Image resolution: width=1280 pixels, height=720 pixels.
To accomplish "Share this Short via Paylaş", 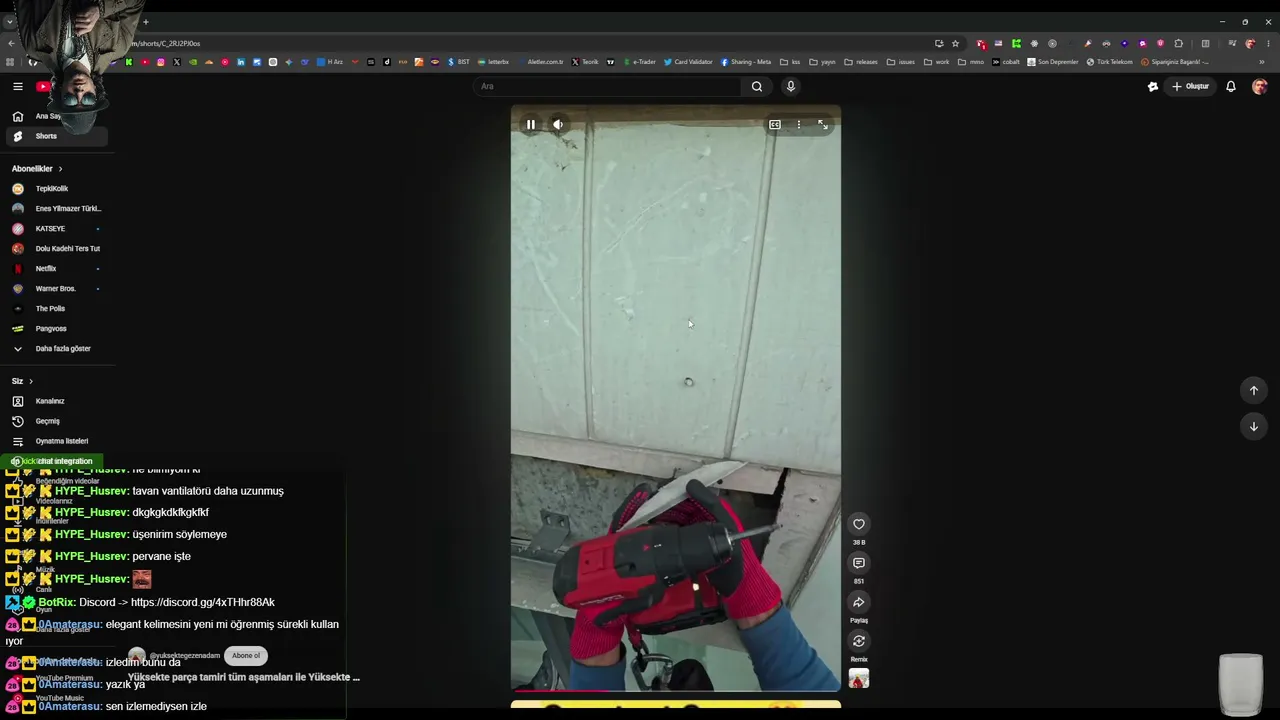I will tap(858, 602).
